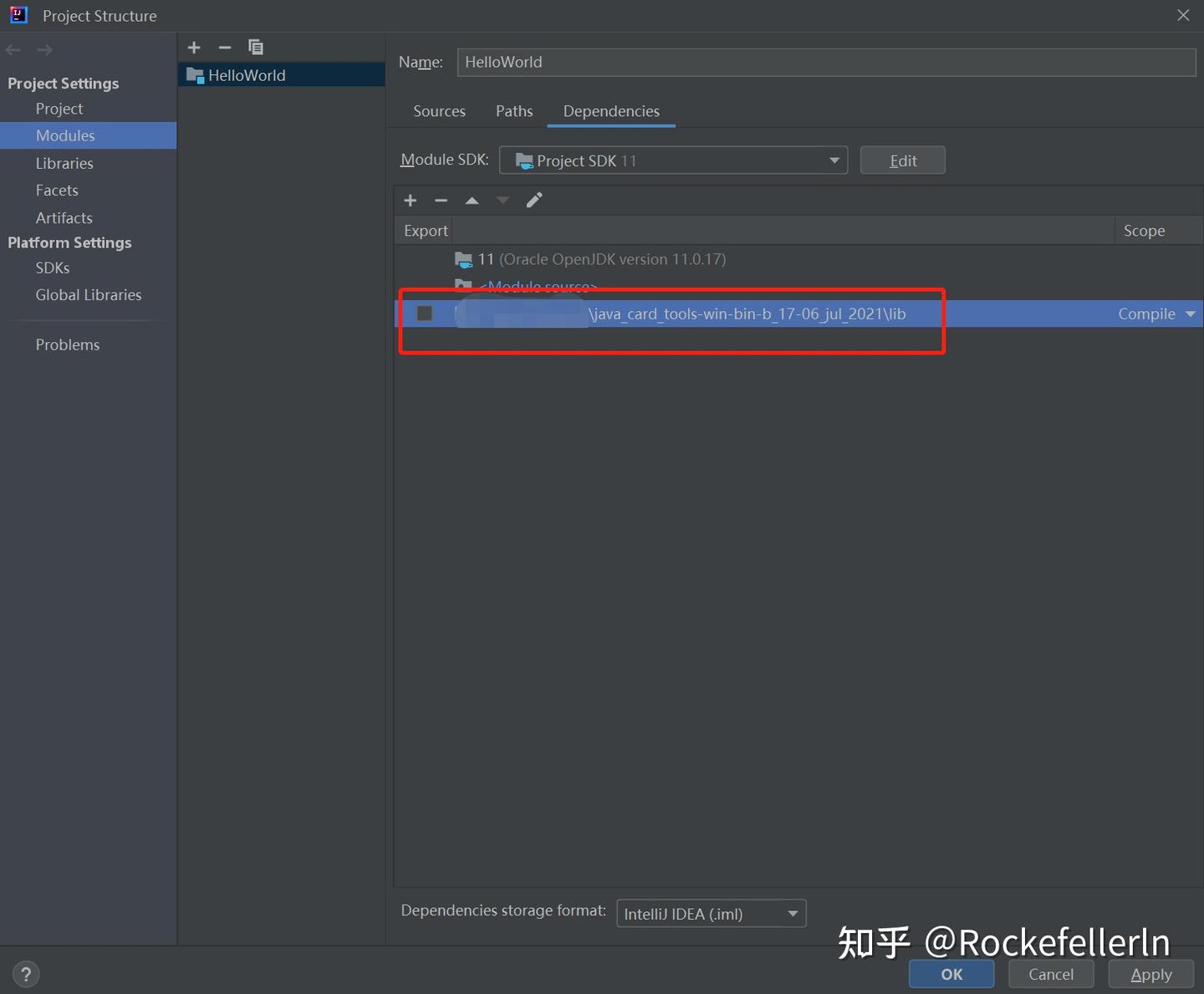1204x994 pixels.
Task: Click the module Name input field
Action: pos(826,62)
